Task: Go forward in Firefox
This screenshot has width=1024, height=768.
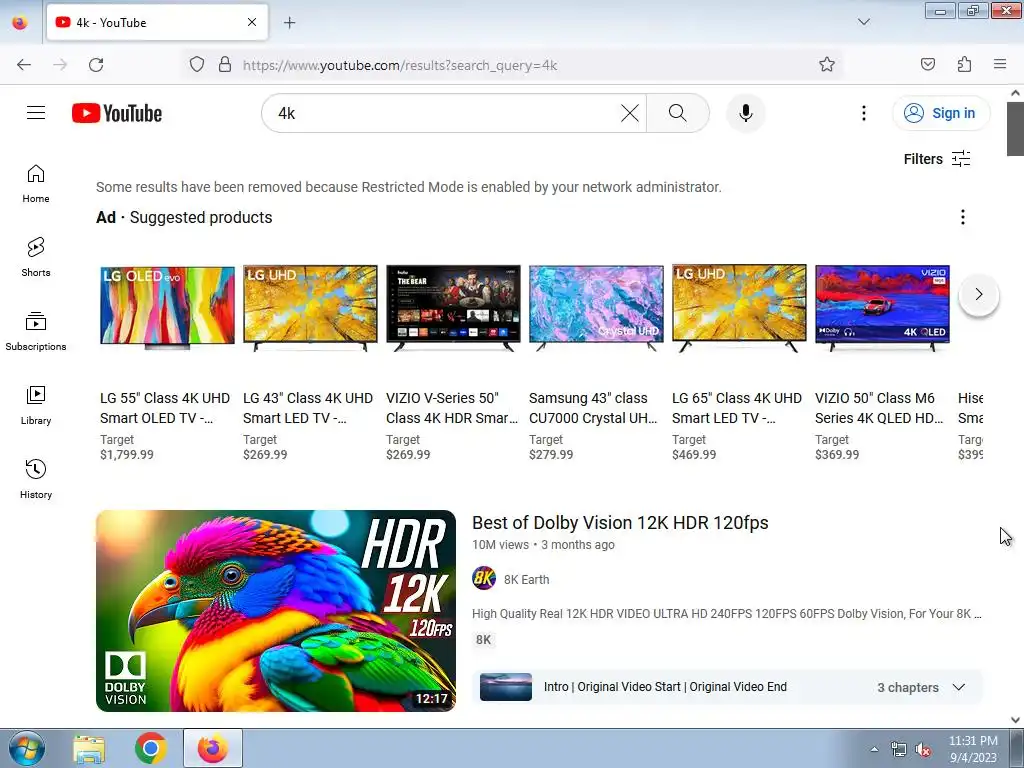Action: (60, 65)
